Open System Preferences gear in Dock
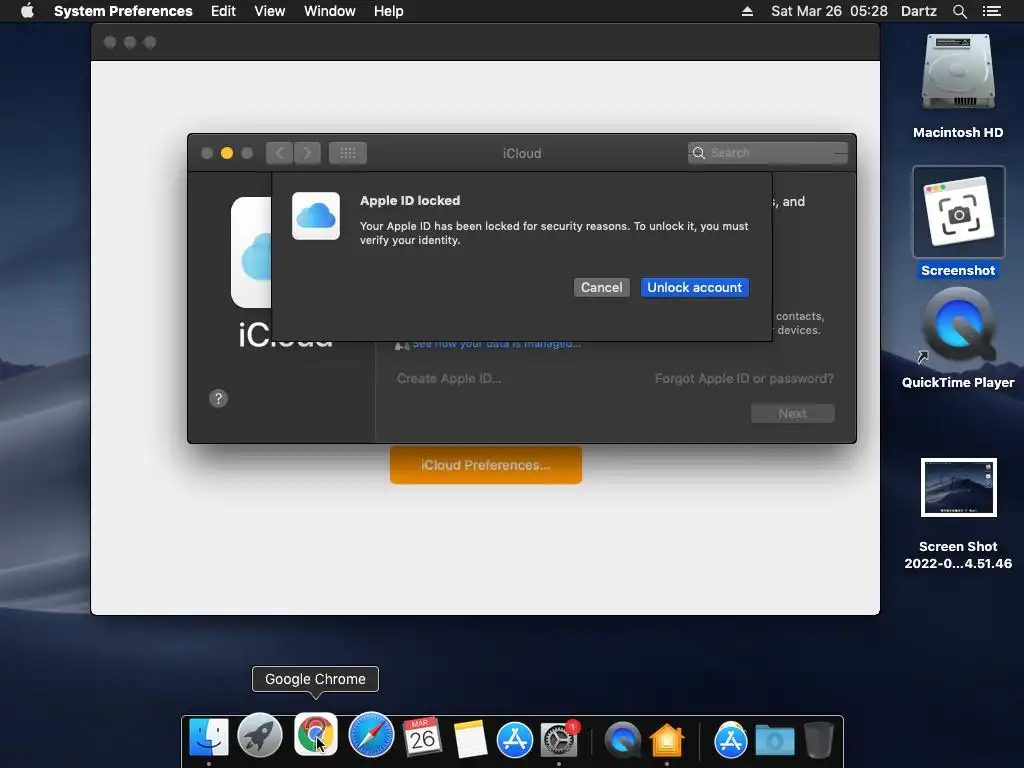Image resolution: width=1024 pixels, height=768 pixels. coord(559,739)
